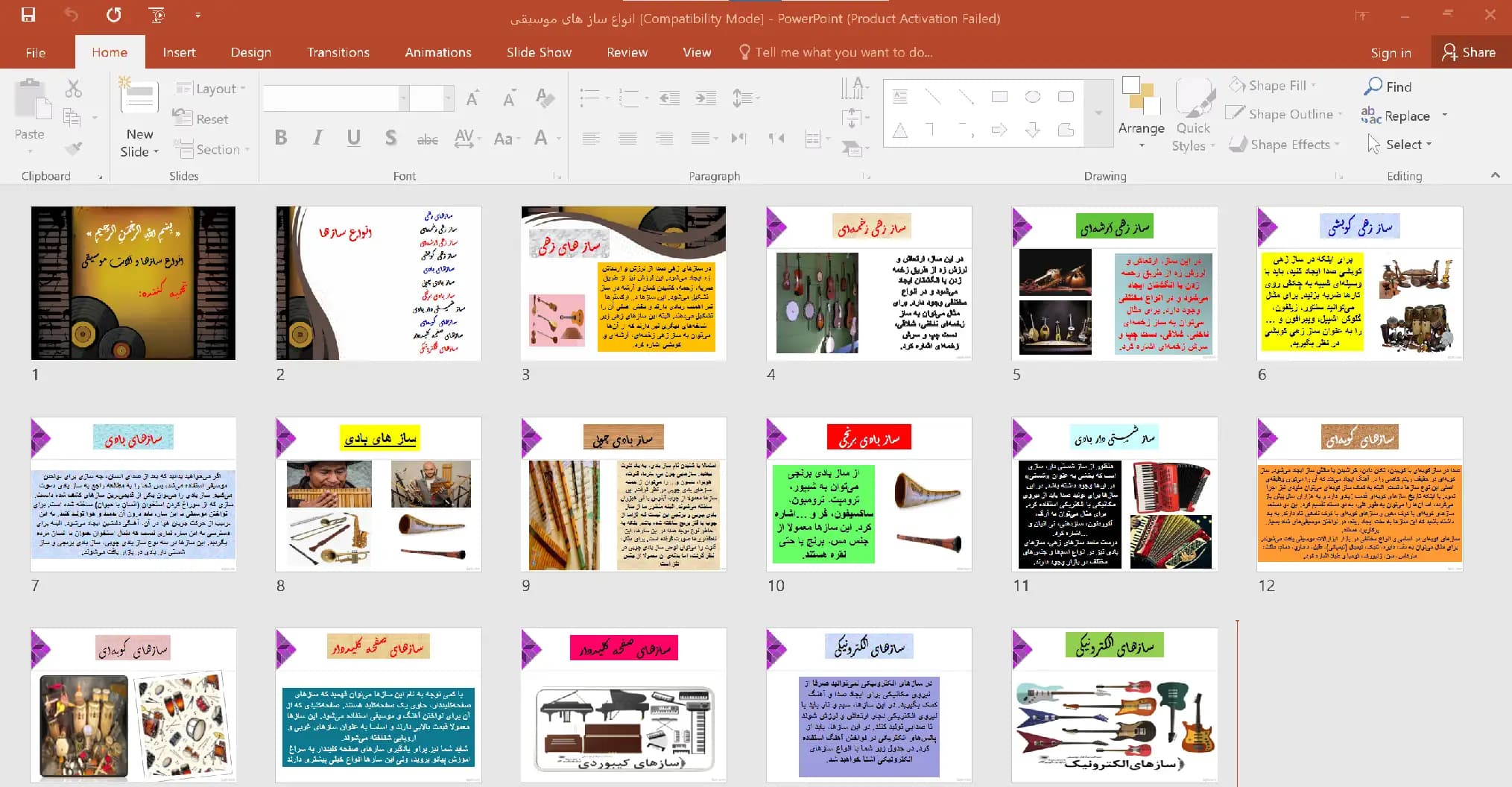
Task: Open the Layout dropdown
Action: point(211,89)
